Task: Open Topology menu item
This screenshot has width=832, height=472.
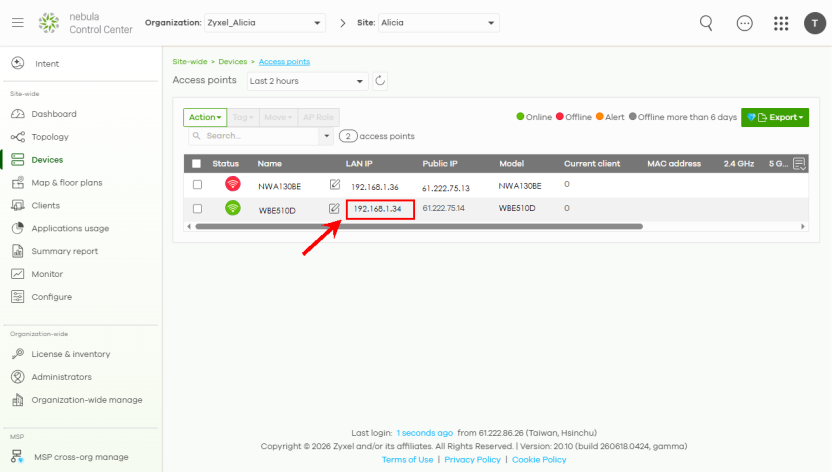Action: click(50, 137)
